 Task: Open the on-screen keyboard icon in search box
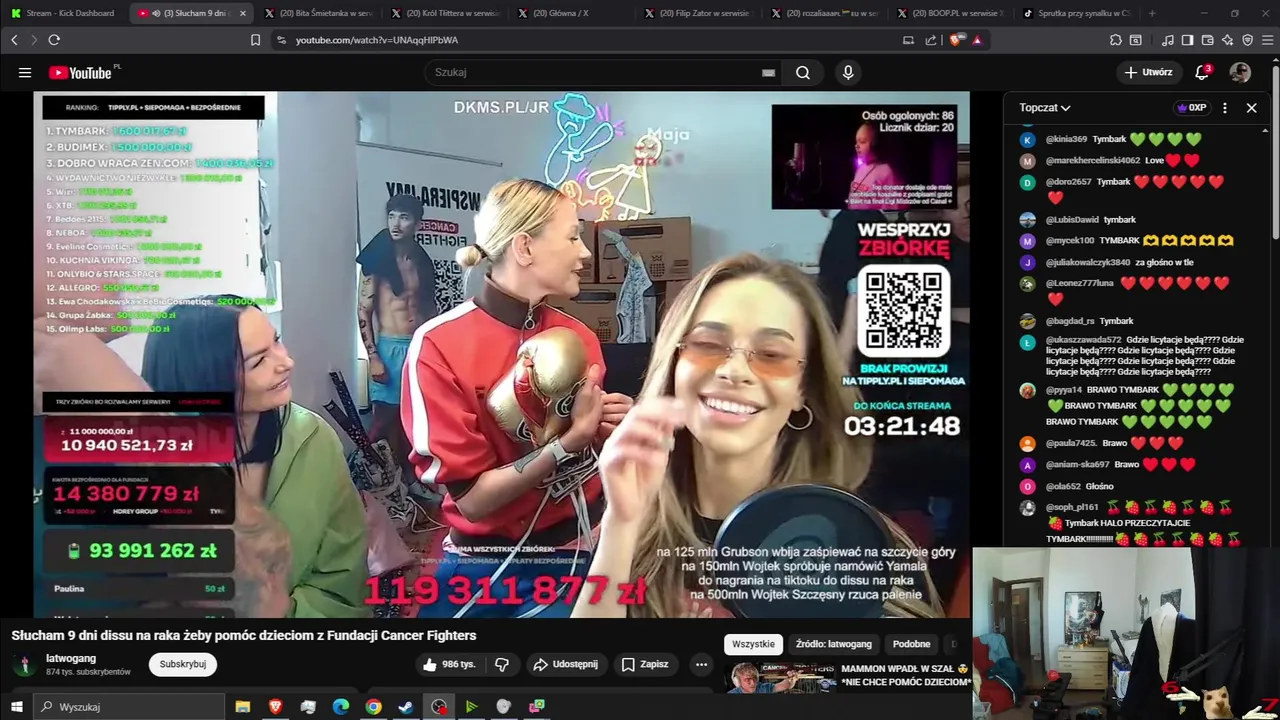(x=768, y=72)
